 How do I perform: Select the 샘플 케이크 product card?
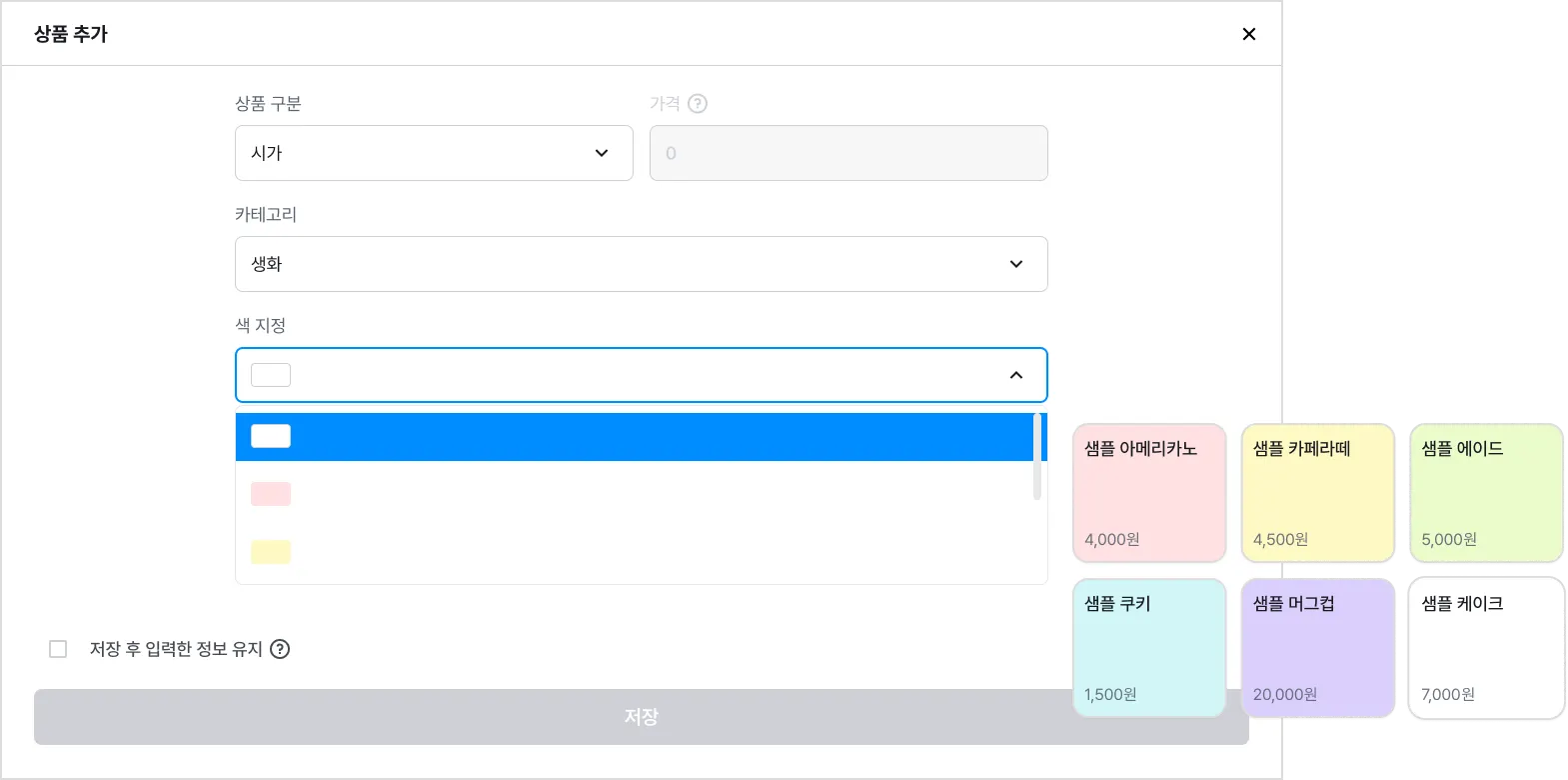pos(1486,648)
